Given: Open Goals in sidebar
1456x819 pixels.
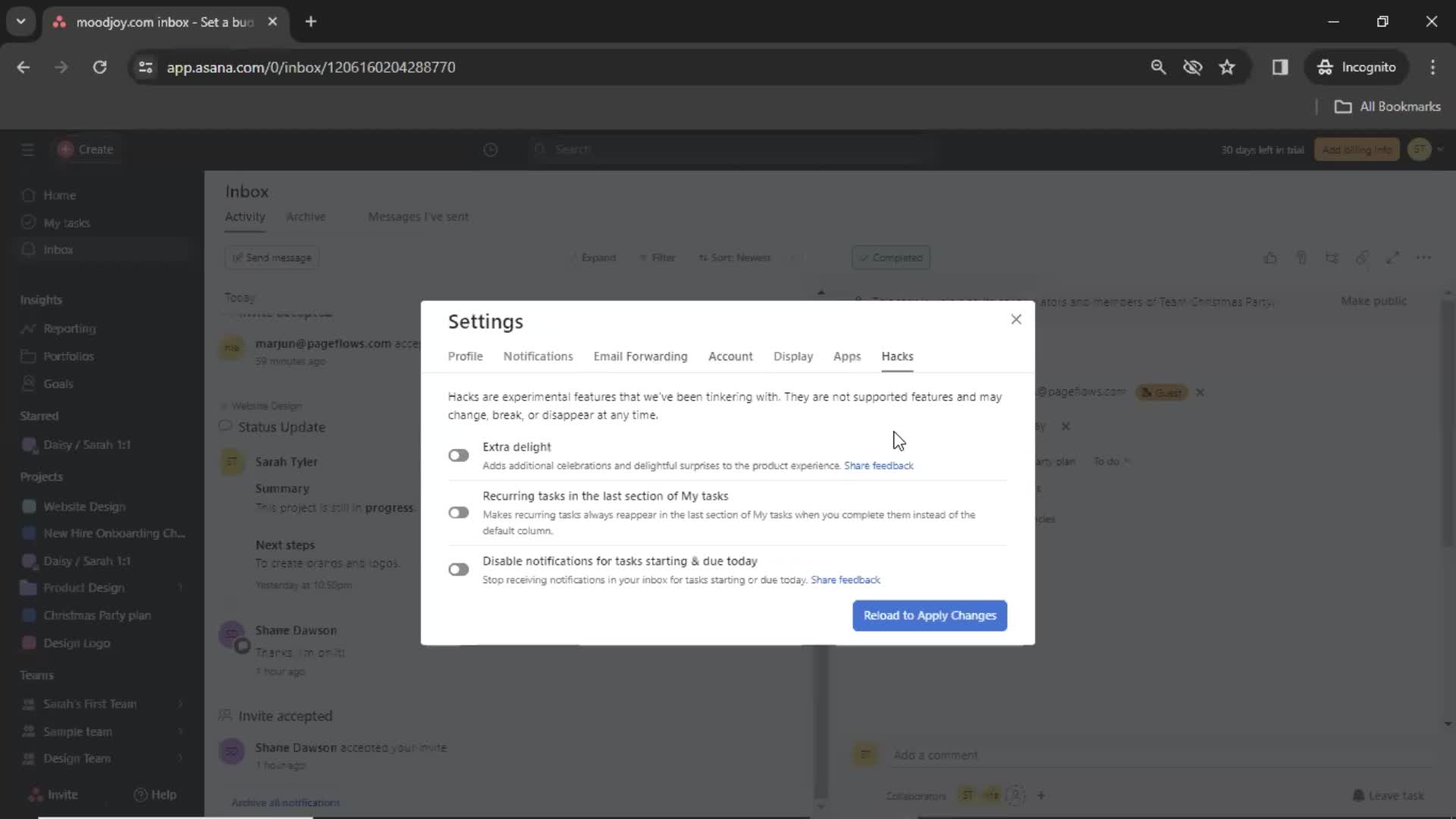Looking at the screenshot, I should pos(58,384).
